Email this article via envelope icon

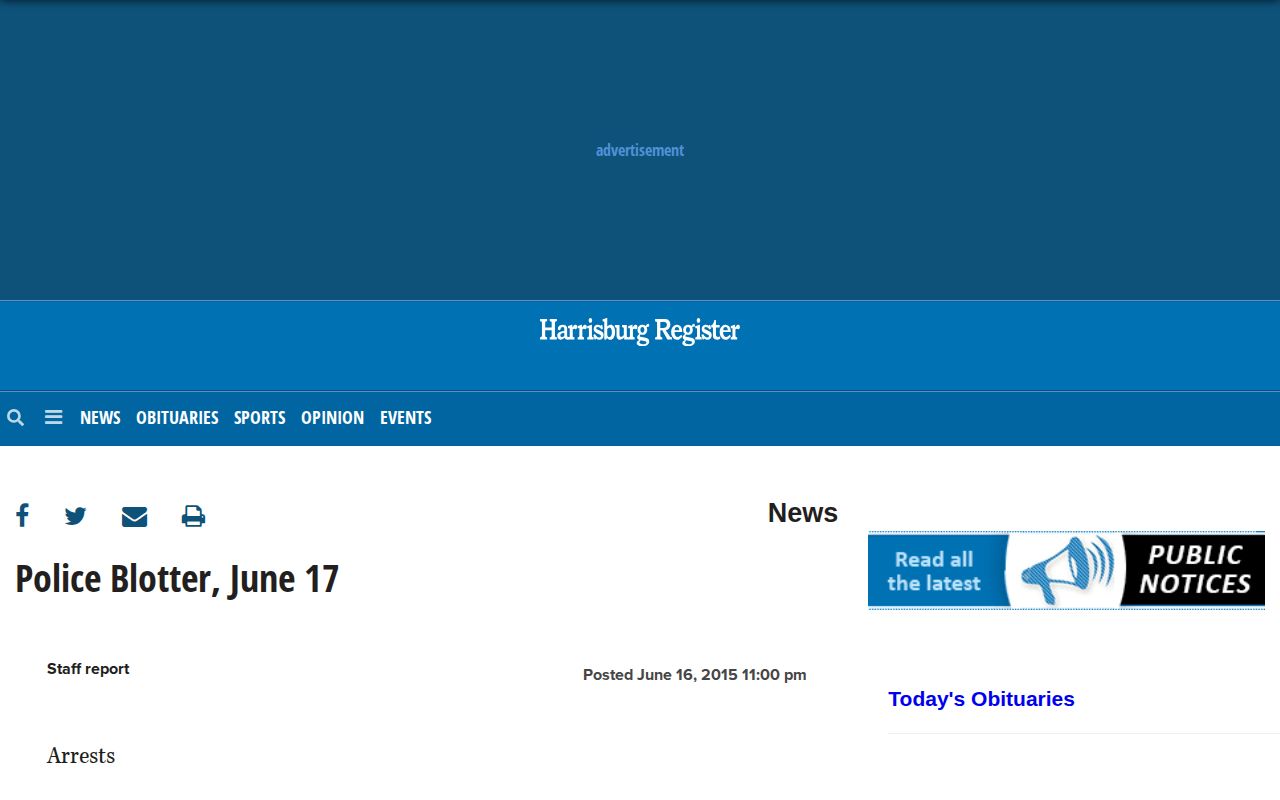[134, 516]
